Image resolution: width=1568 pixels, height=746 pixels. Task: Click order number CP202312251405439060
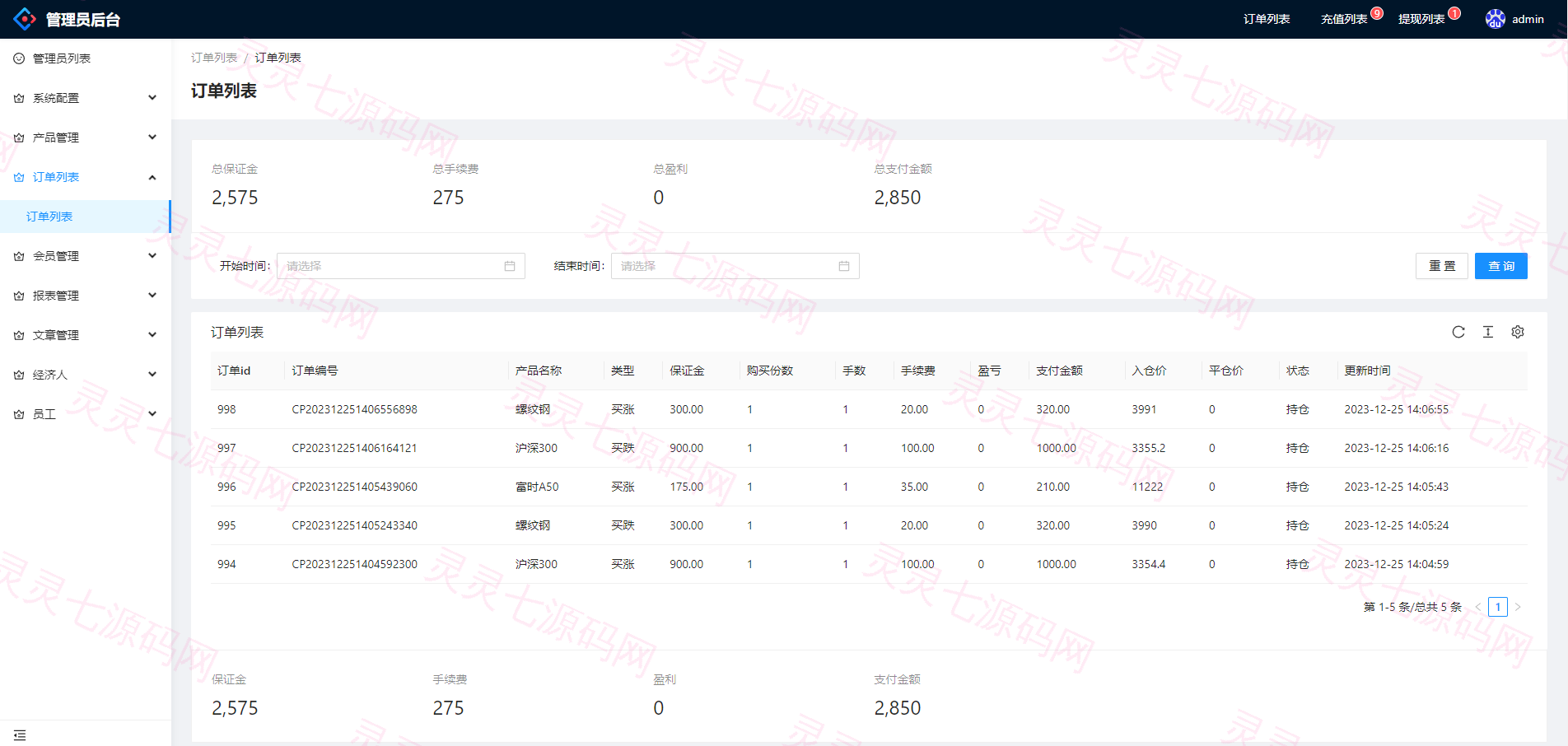355,487
